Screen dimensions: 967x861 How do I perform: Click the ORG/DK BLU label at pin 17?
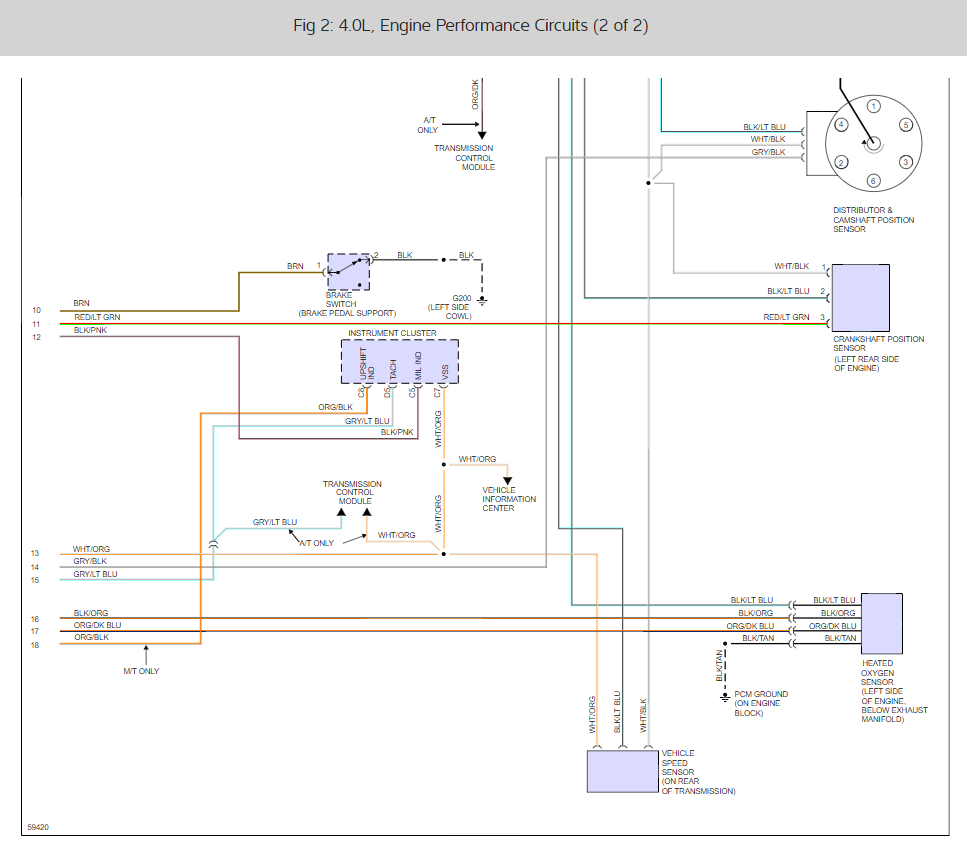point(97,625)
